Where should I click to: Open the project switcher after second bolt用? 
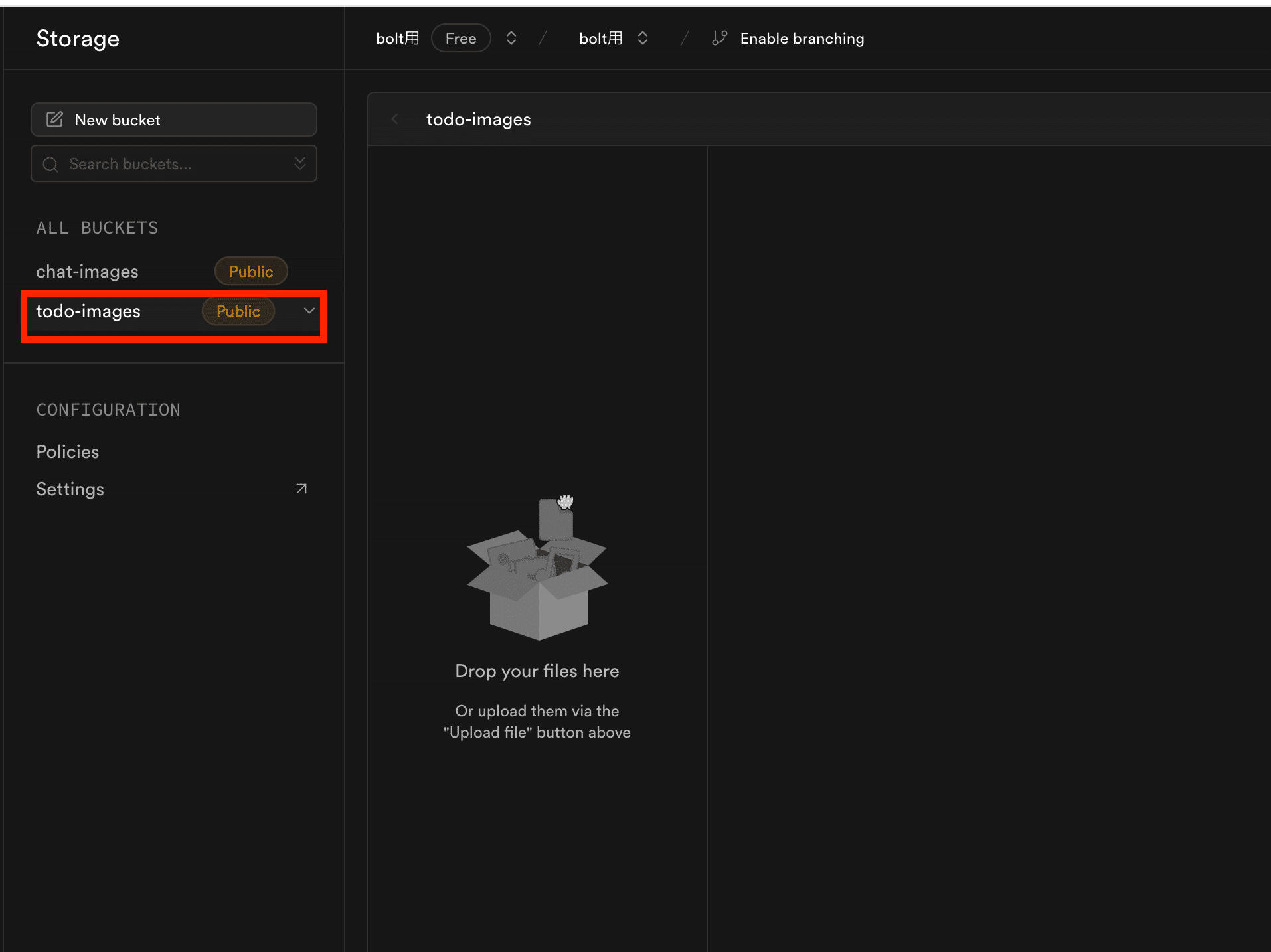tap(642, 39)
